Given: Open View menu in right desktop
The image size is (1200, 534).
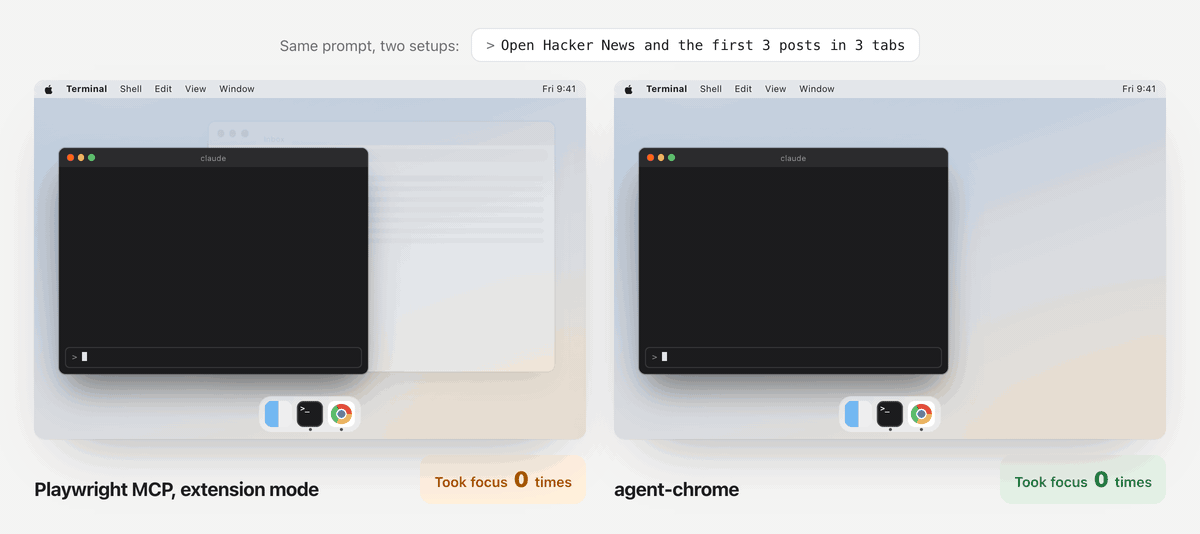Looking at the screenshot, I should click(776, 89).
